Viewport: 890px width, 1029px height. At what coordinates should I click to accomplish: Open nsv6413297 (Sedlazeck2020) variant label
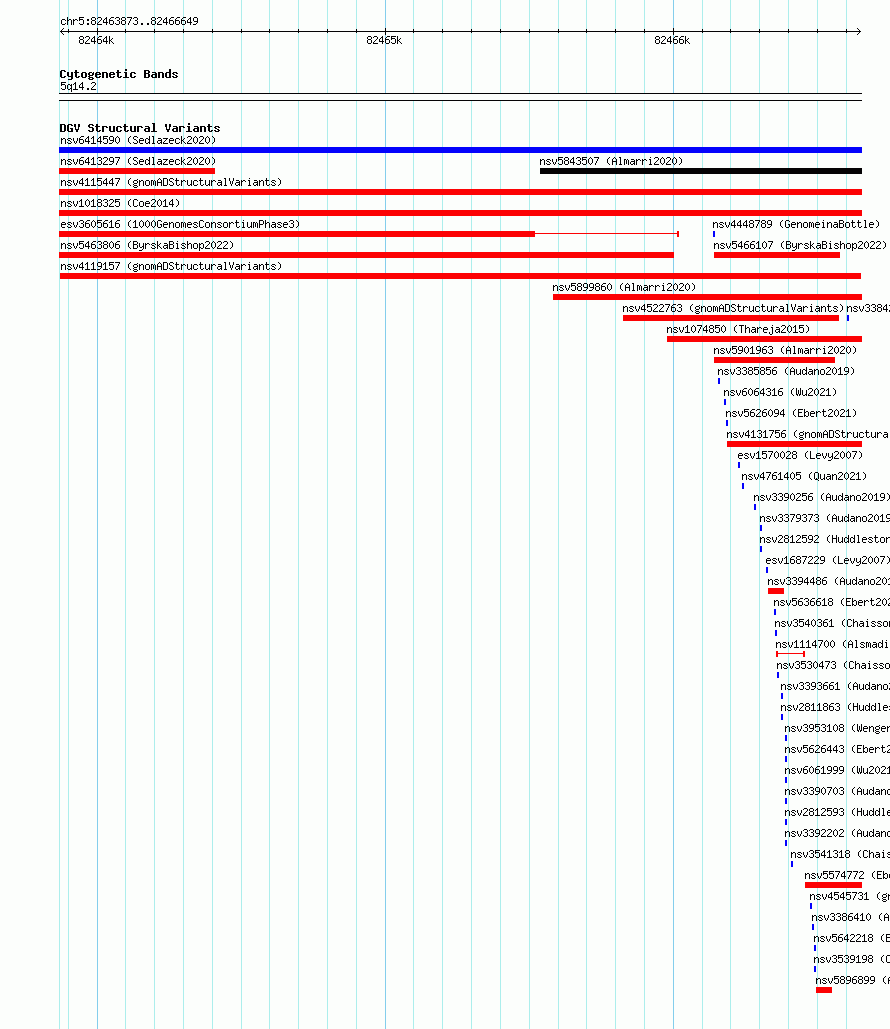(x=138, y=161)
